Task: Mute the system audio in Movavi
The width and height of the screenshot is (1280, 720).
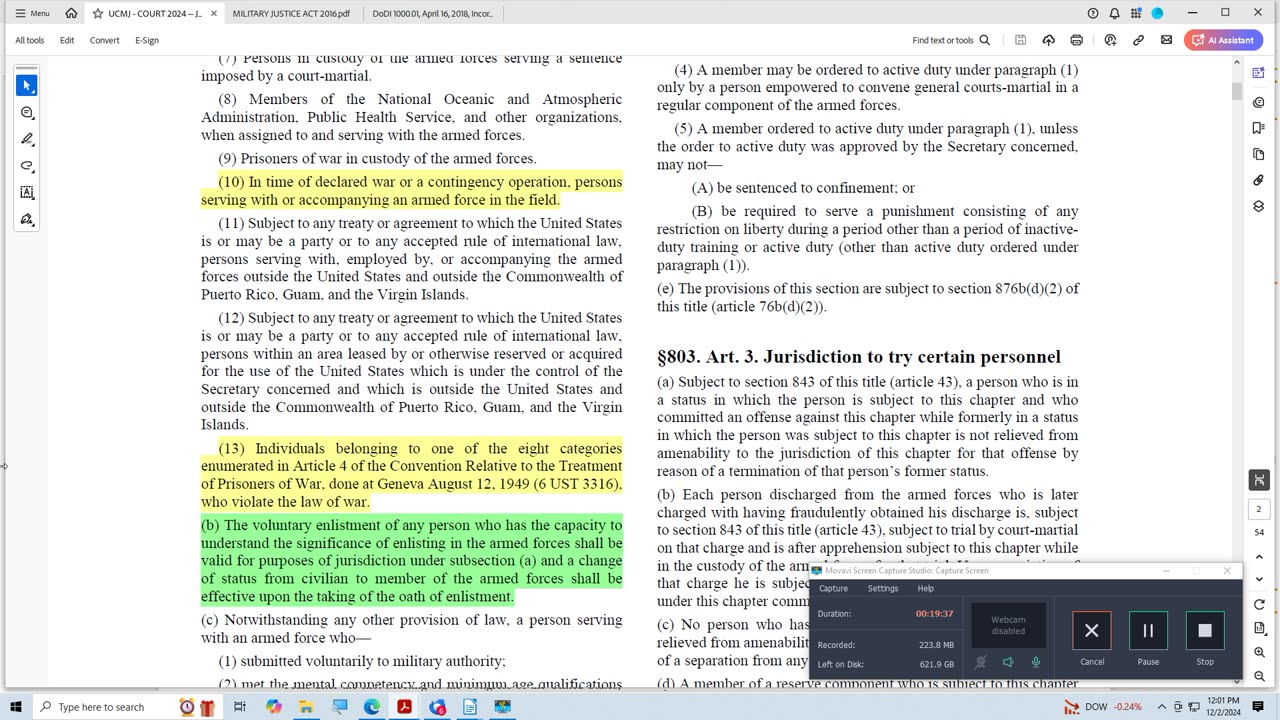Action: [x=1008, y=662]
